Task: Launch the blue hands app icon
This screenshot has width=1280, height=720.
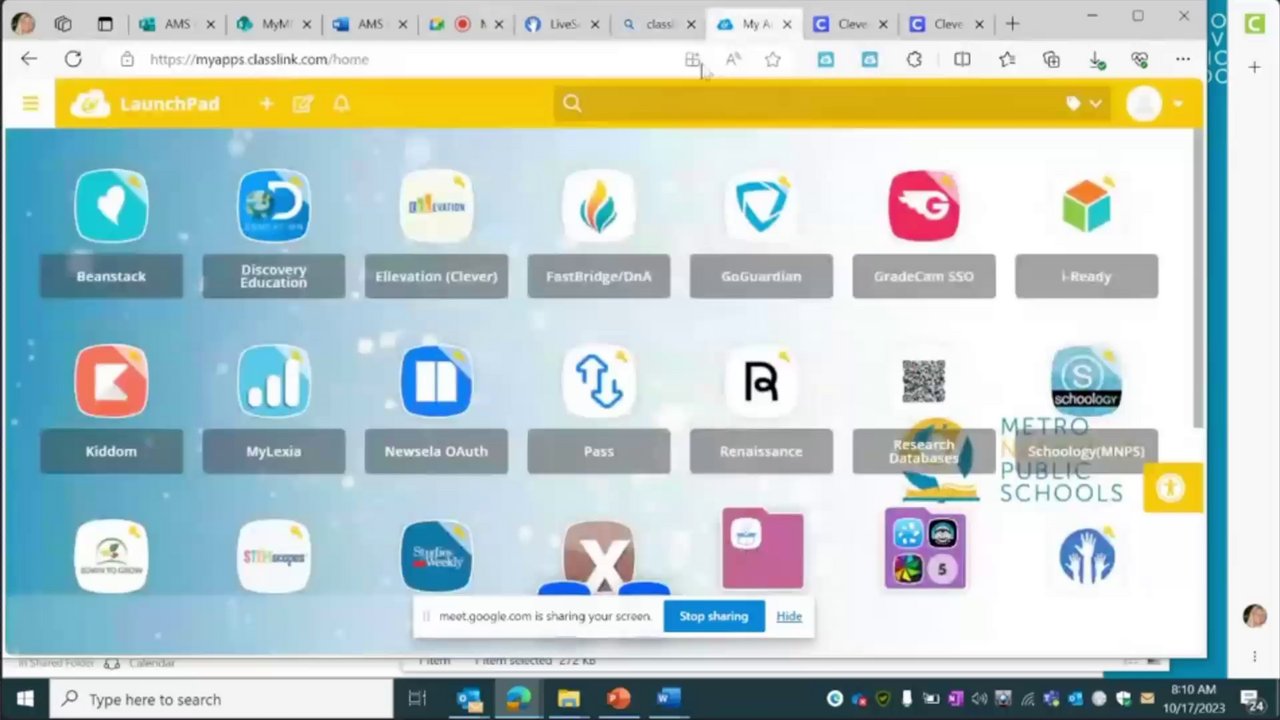Action: [x=1086, y=556]
